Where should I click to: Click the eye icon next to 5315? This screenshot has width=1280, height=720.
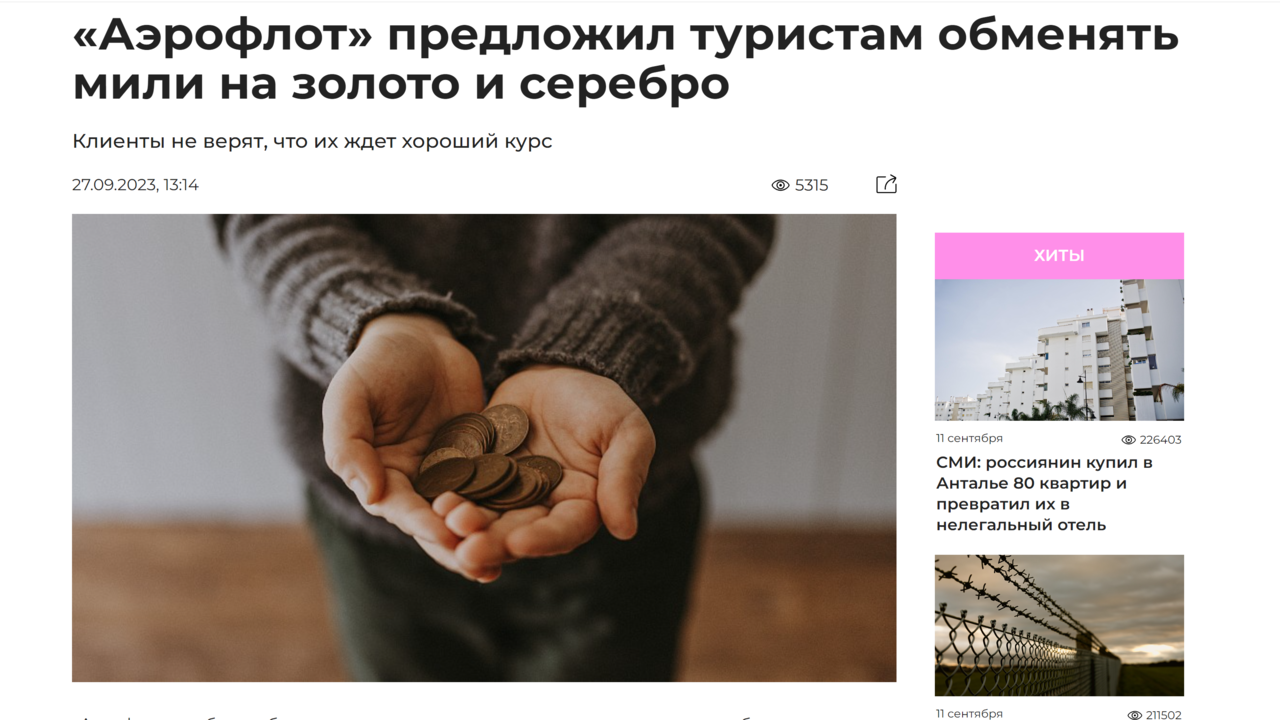780,185
